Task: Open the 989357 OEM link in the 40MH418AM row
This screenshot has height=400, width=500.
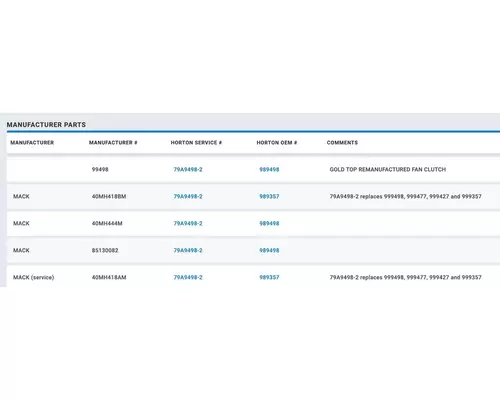Action: [269, 277]
